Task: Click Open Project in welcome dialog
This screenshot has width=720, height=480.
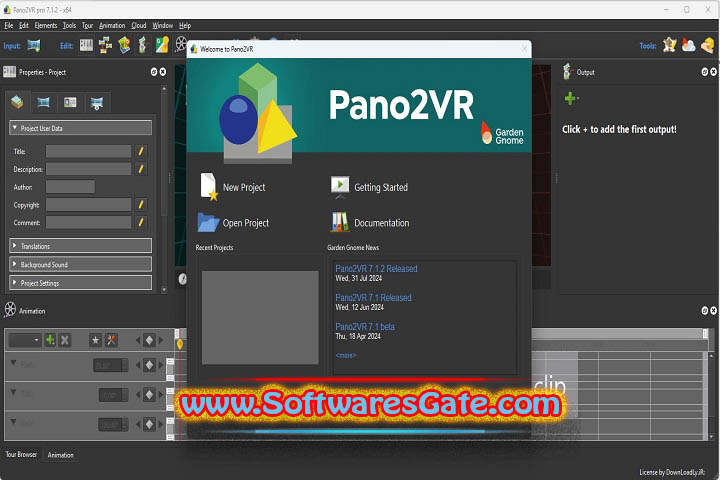Action: pyautogui.click(x=246, y=223)
